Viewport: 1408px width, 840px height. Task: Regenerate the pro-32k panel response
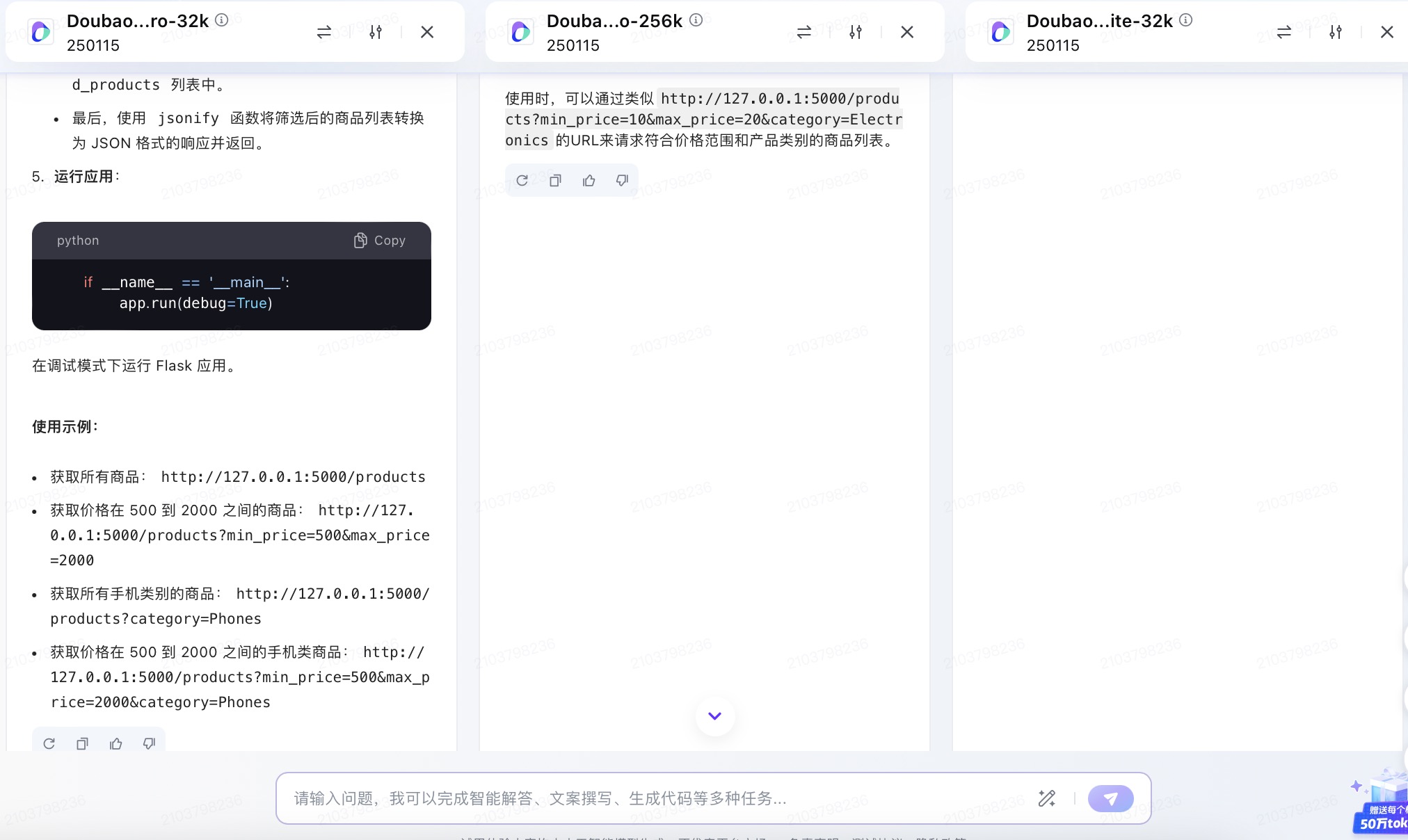(x=49, y=743)
